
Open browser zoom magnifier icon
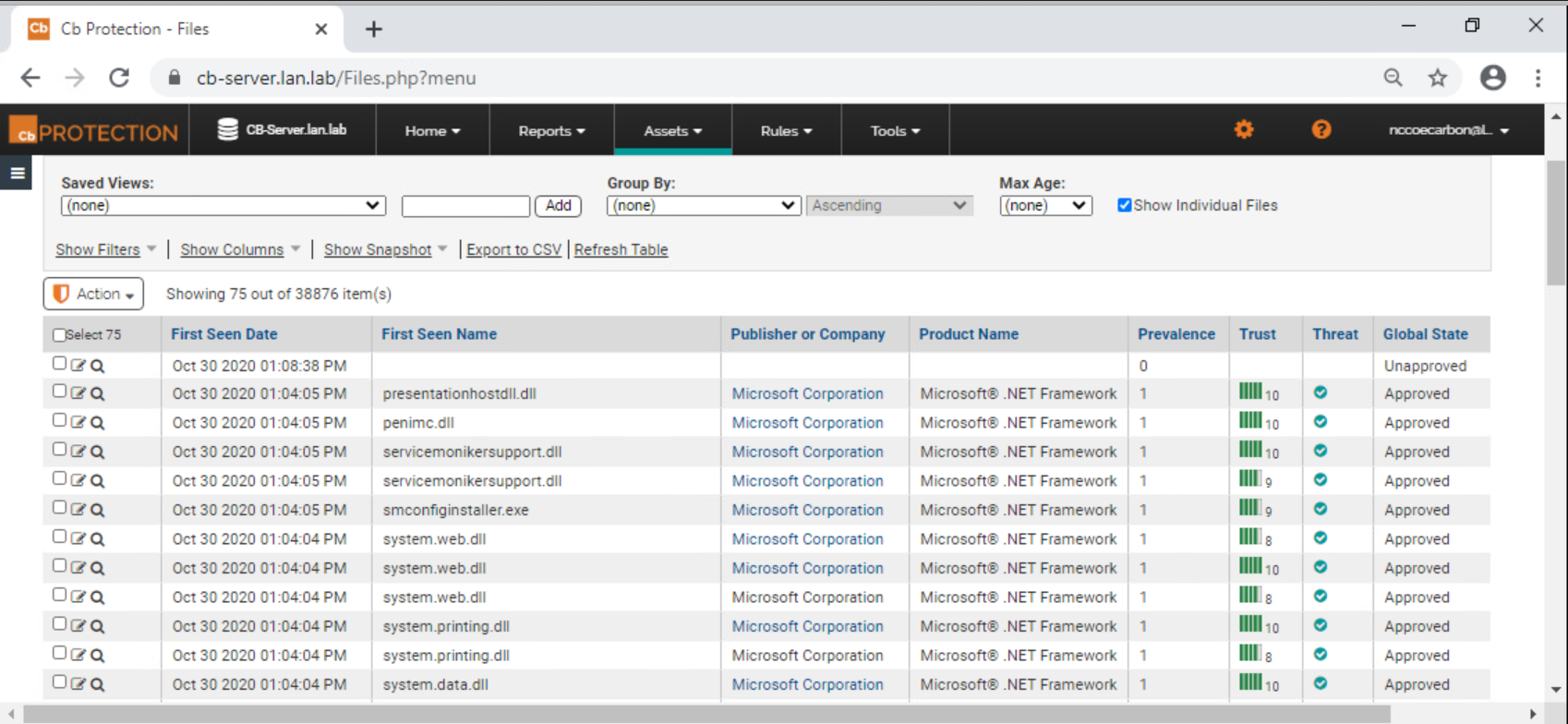[x=1393, y=78]
